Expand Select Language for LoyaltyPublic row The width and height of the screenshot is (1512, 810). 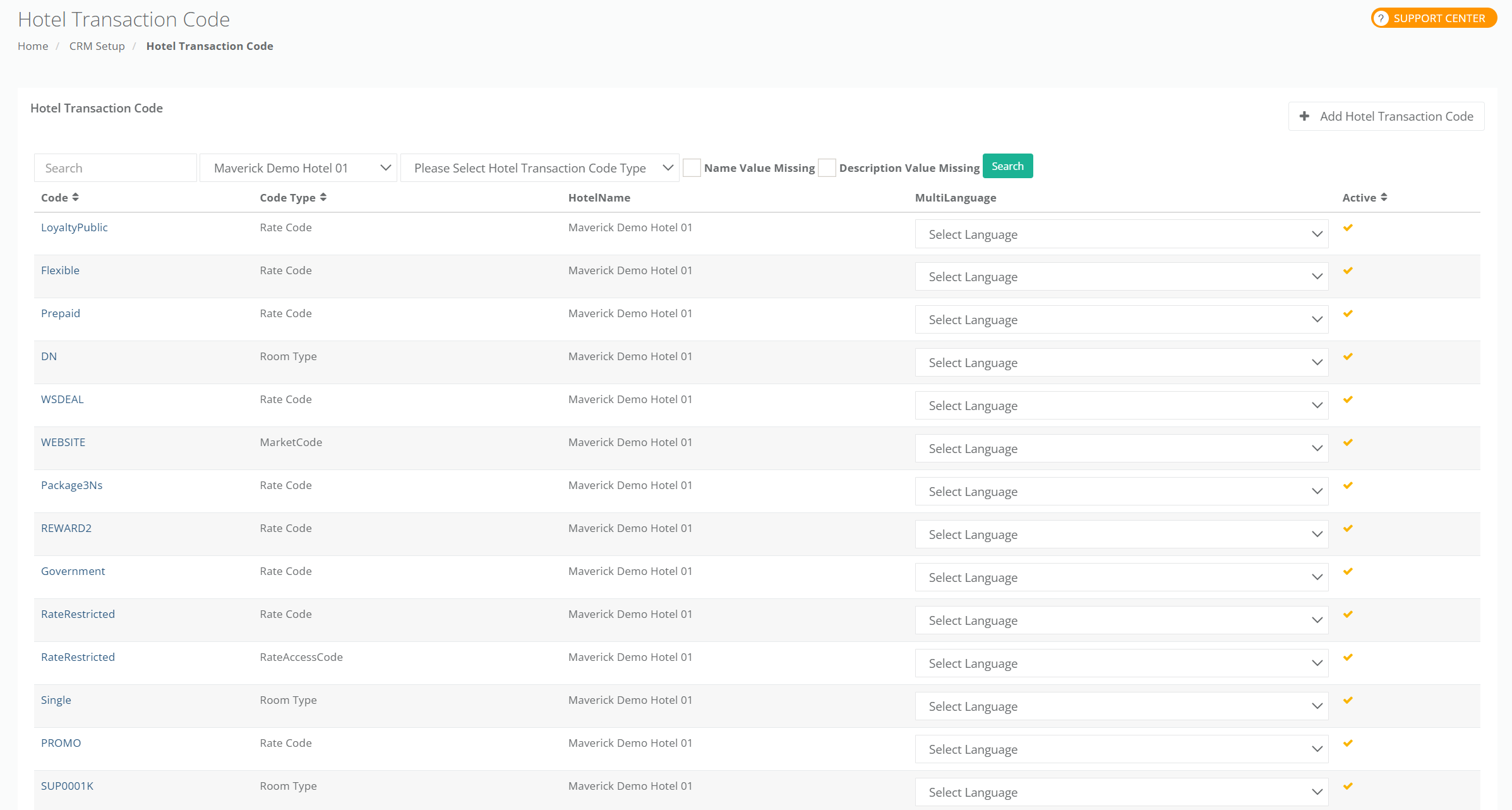[1122, 234]
